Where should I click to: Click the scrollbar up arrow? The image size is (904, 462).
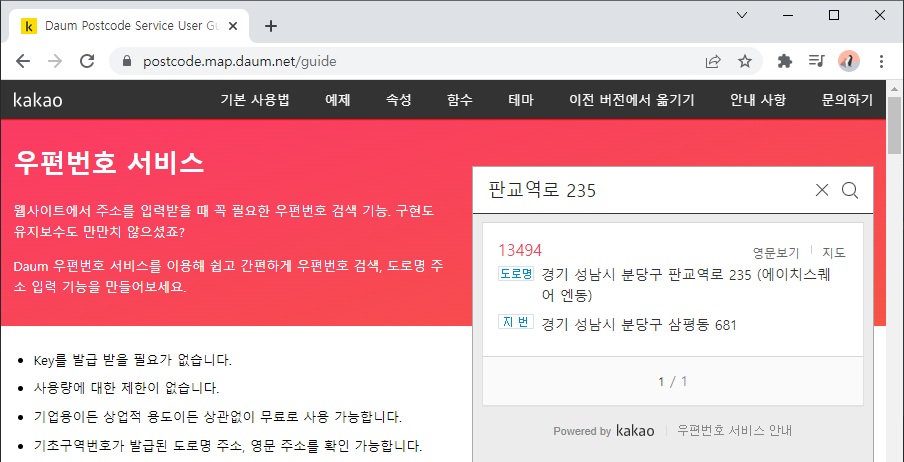point(894,88)
